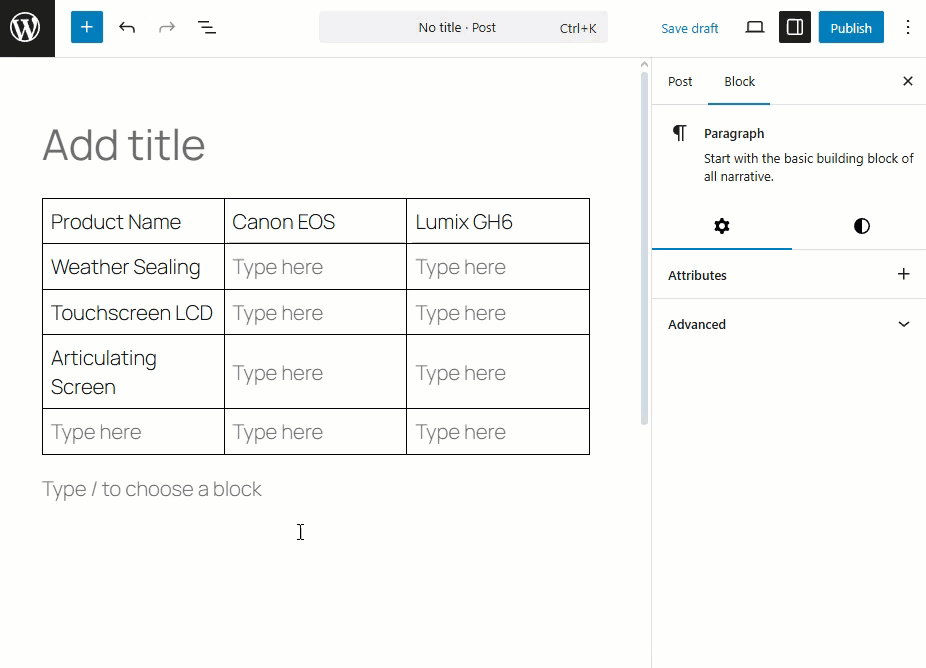Switch to the half-circle Styles tab icon
This screenshot has width=926, height=668.
click(861, 226)
